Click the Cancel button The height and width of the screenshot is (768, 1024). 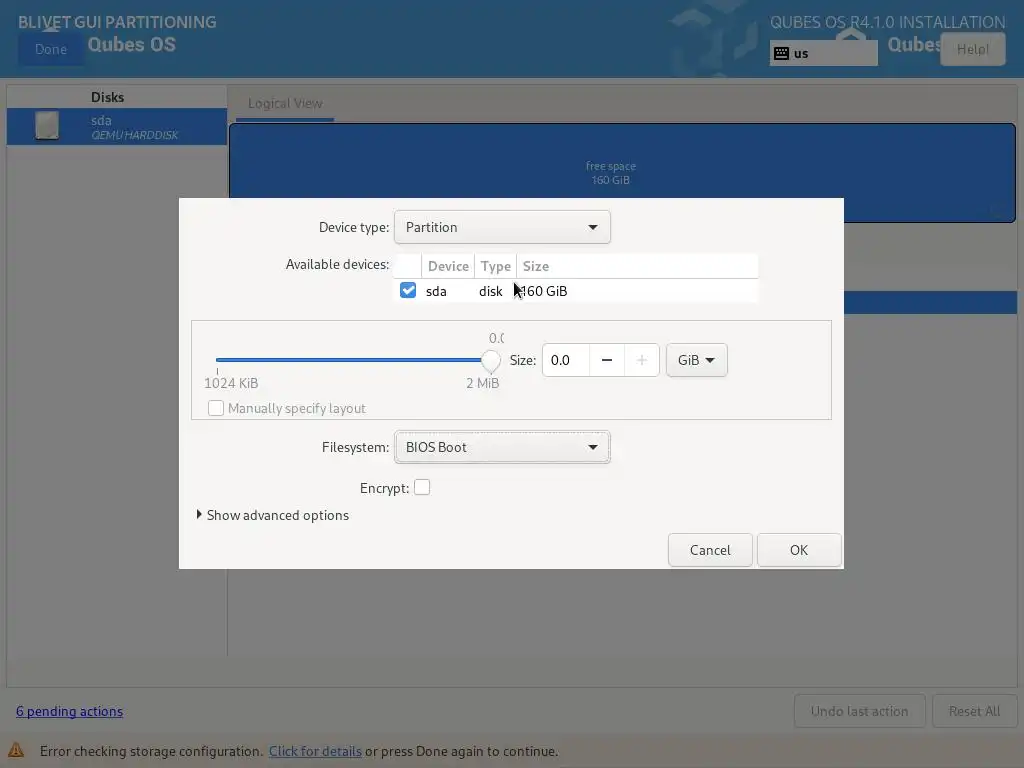coord(710,550)
